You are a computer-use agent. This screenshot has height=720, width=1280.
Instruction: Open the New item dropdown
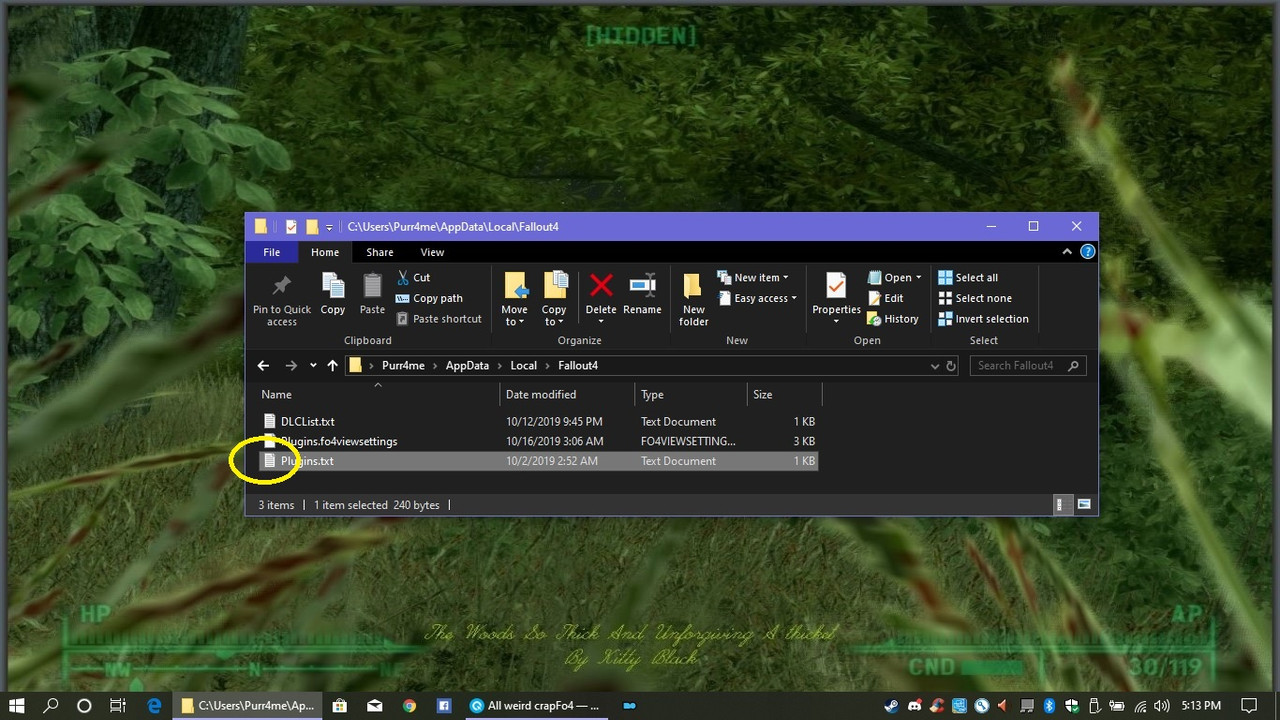tap(752, 277)
